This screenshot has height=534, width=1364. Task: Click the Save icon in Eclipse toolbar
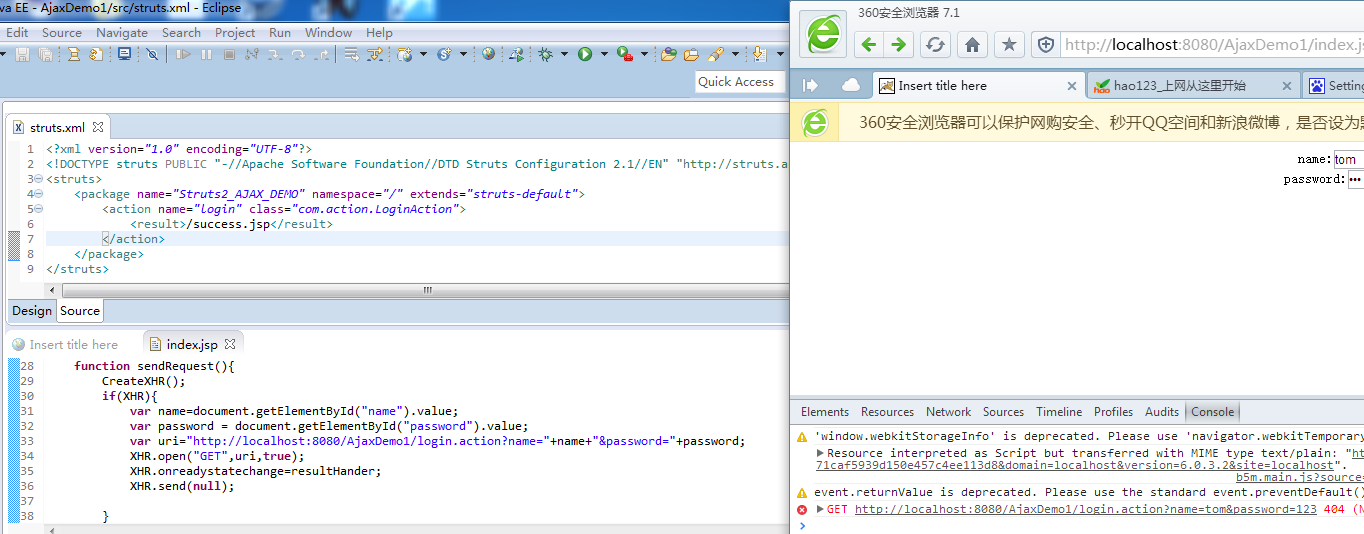(22, 54)
